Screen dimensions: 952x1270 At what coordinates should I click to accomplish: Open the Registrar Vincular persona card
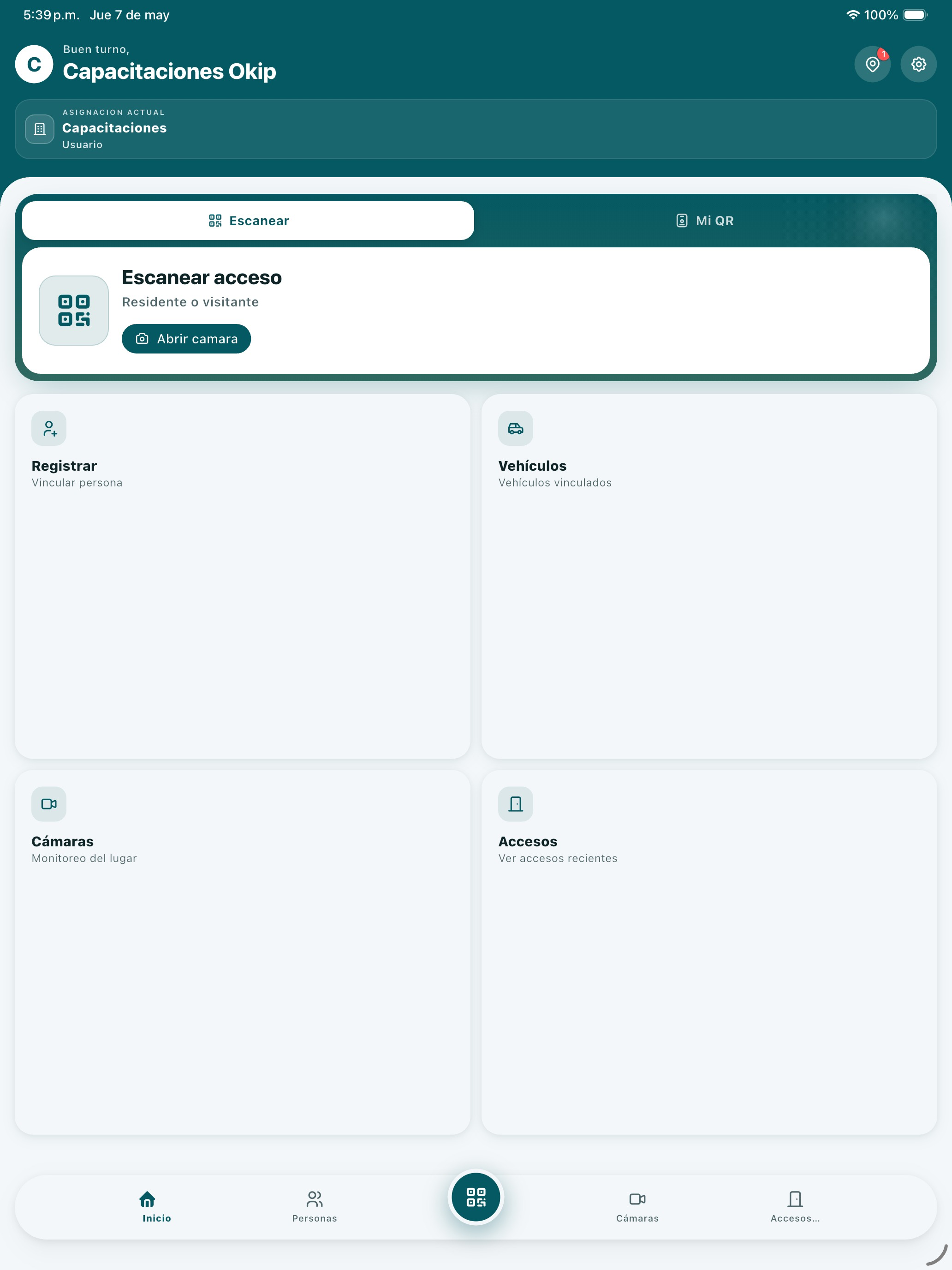click(x=243, y=576)
